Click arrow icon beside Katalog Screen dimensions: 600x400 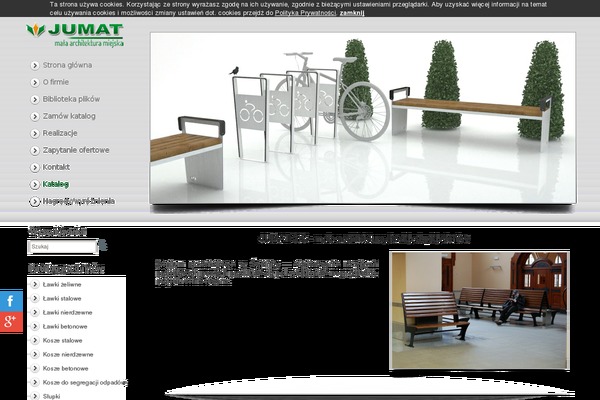[35, 184]
